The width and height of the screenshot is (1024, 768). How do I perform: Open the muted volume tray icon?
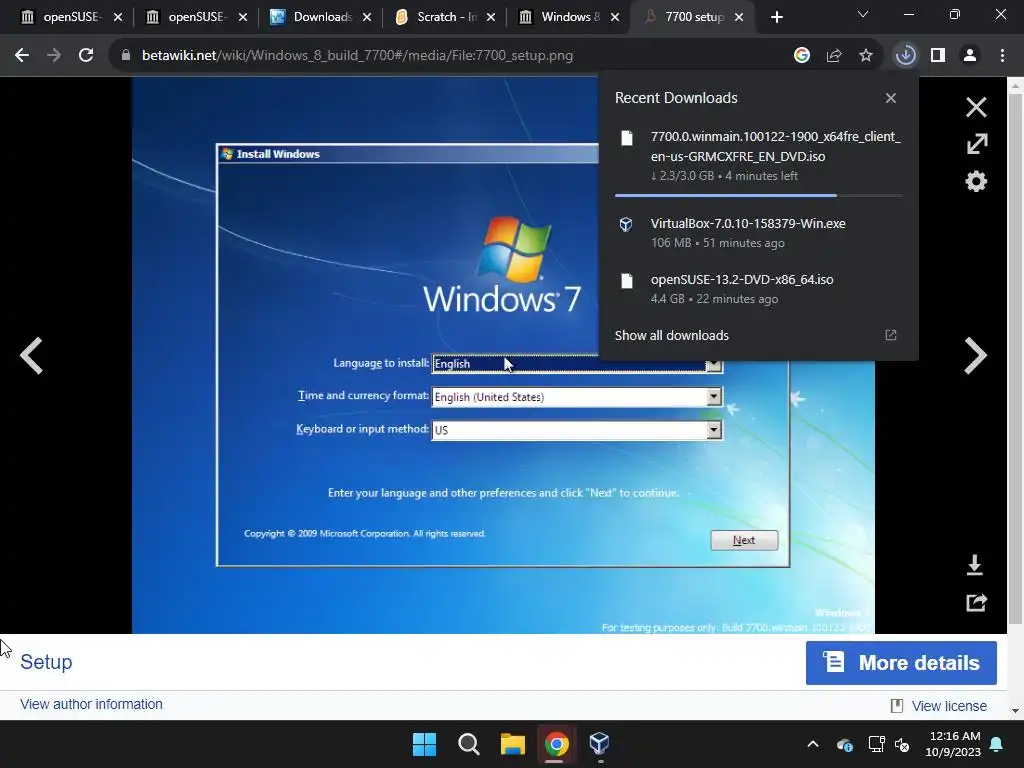tap(902, 744)
